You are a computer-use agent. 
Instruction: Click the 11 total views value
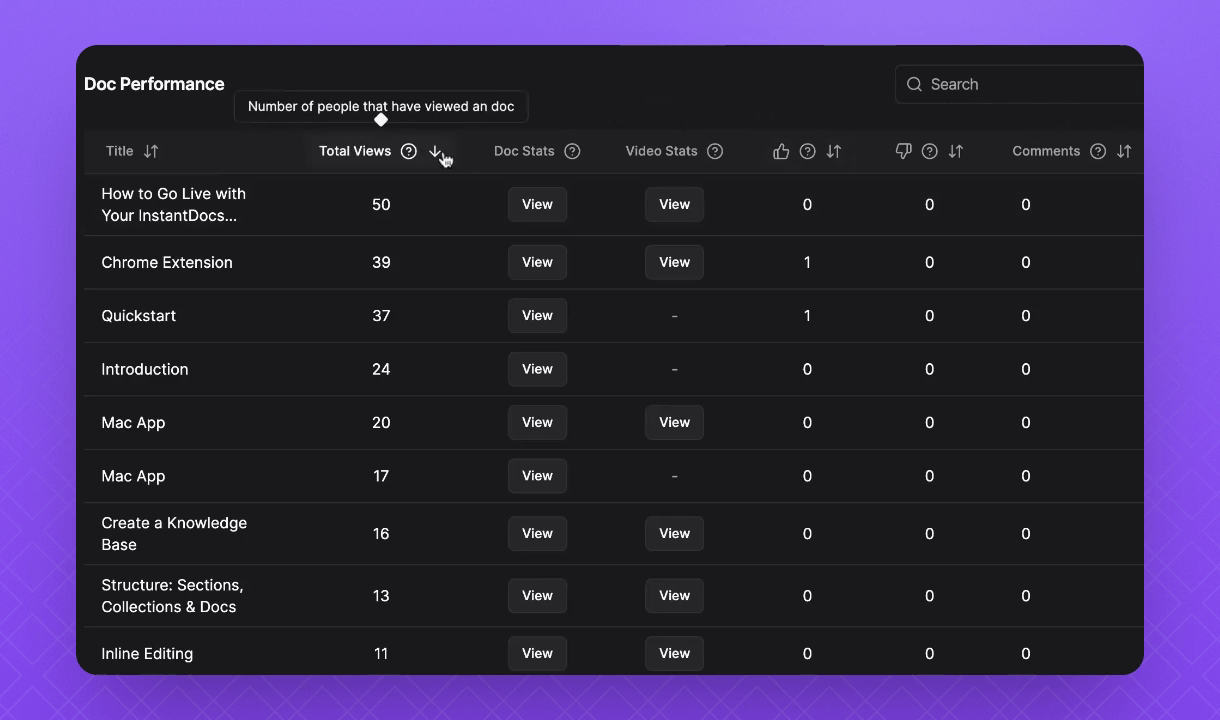[381, 653]
